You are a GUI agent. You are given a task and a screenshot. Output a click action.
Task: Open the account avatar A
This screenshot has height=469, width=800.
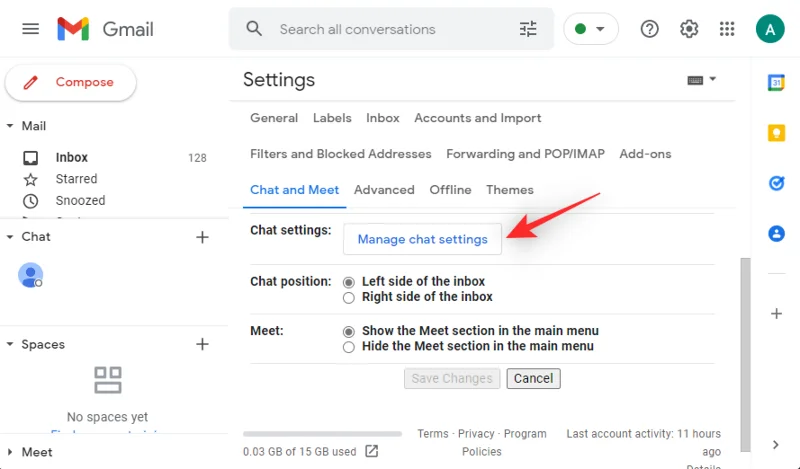(x=770, y=29)
